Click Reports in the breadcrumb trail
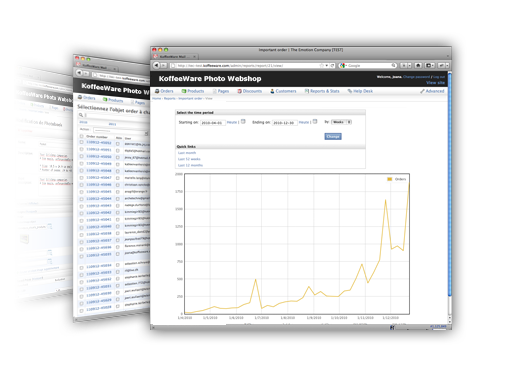The image size is (510, 385). pyautogui.click(x=169, y=98)
